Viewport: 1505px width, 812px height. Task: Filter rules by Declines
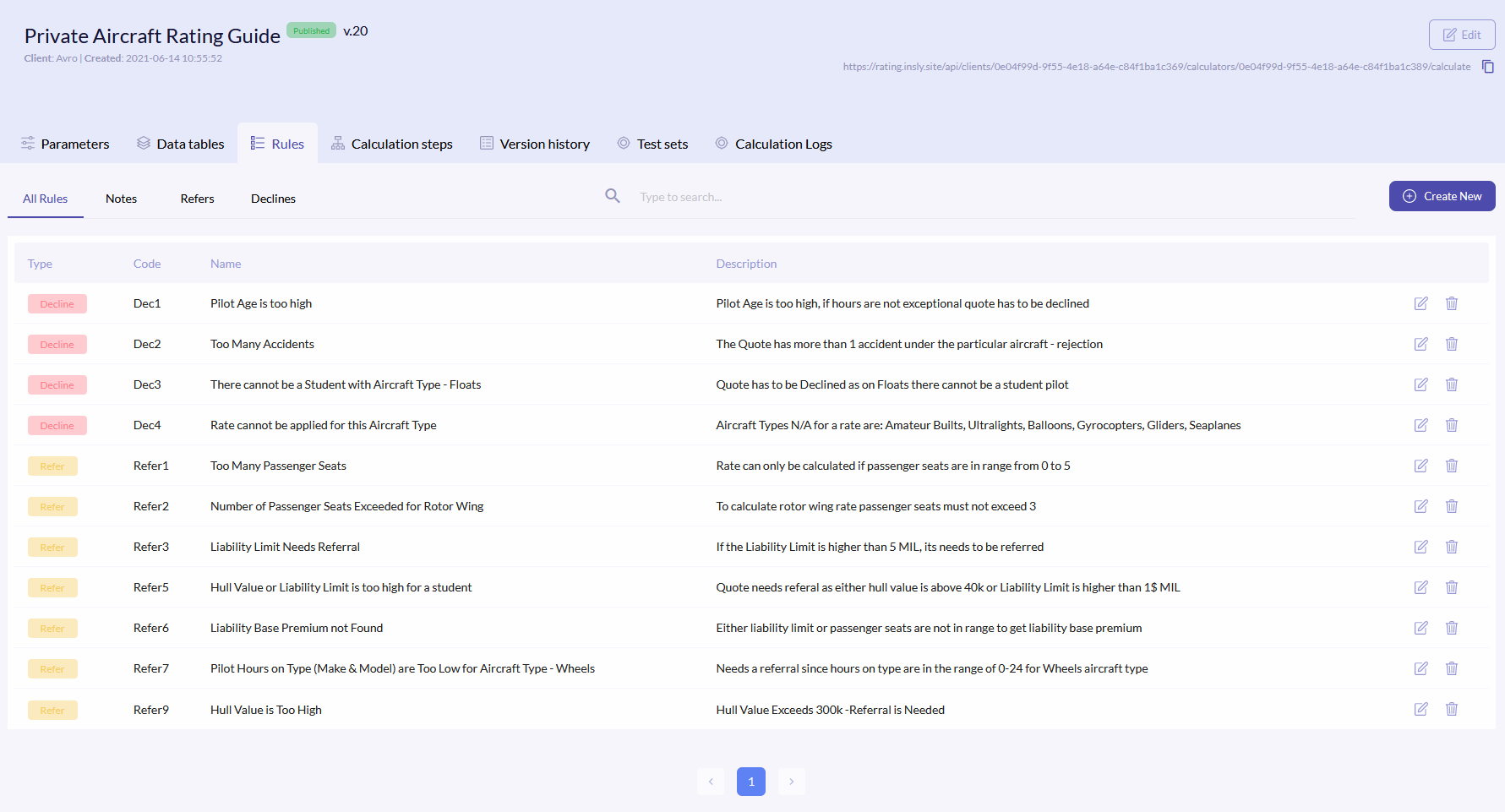pos(273,199)
